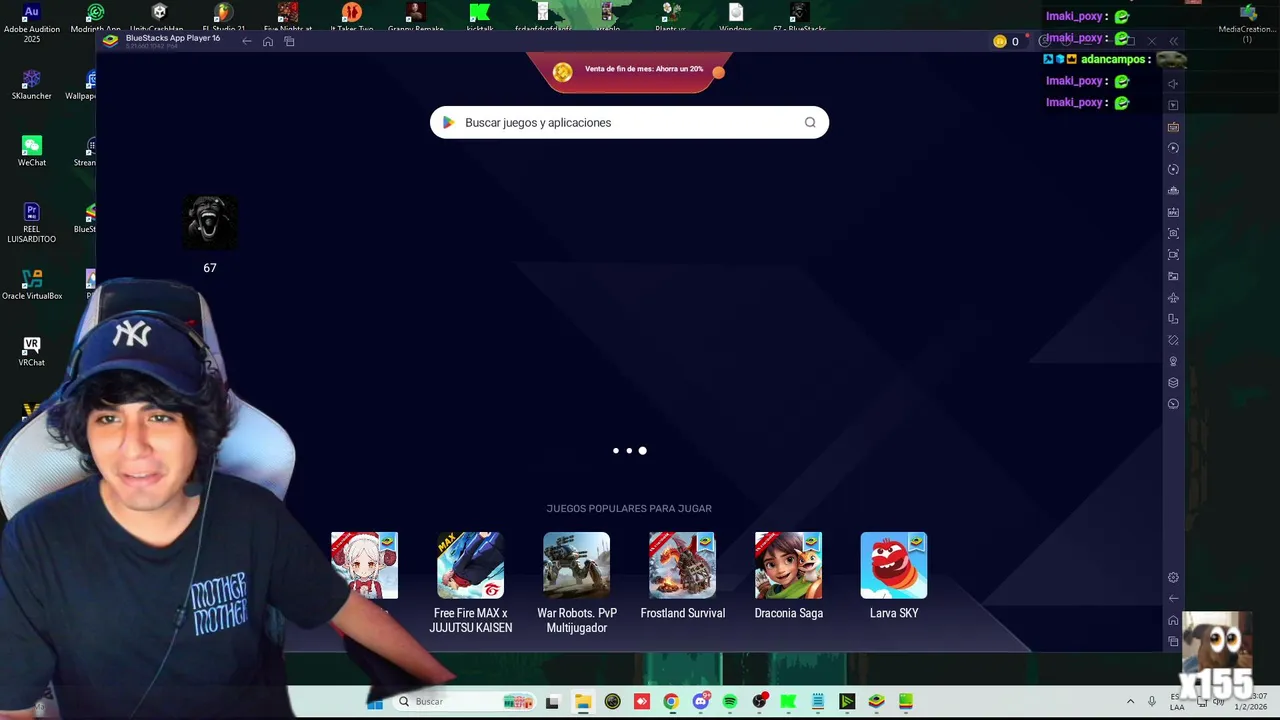Open the Venta de fin de mes banner
This screenshot has height=720, width=1280.
[630, 70]
